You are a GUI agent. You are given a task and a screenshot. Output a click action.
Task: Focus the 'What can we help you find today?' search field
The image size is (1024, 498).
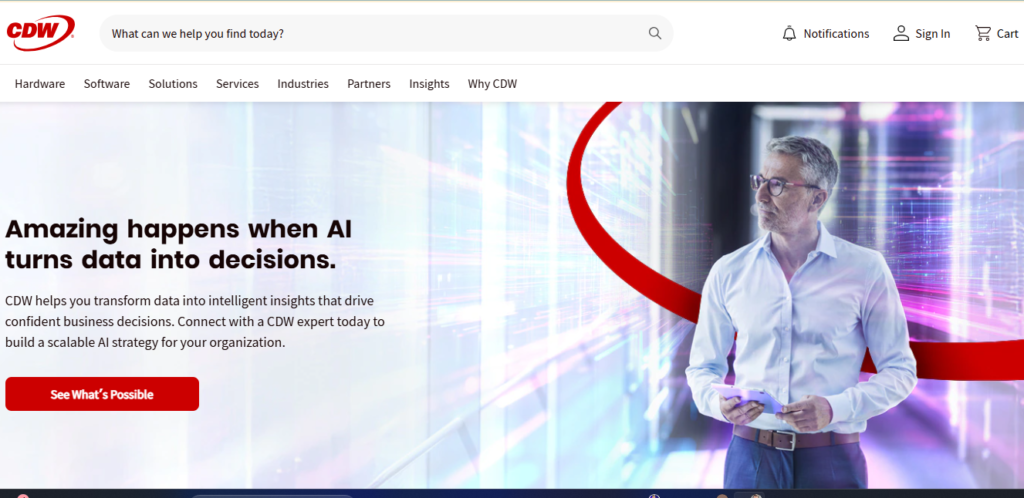click(x=386, y=33)
